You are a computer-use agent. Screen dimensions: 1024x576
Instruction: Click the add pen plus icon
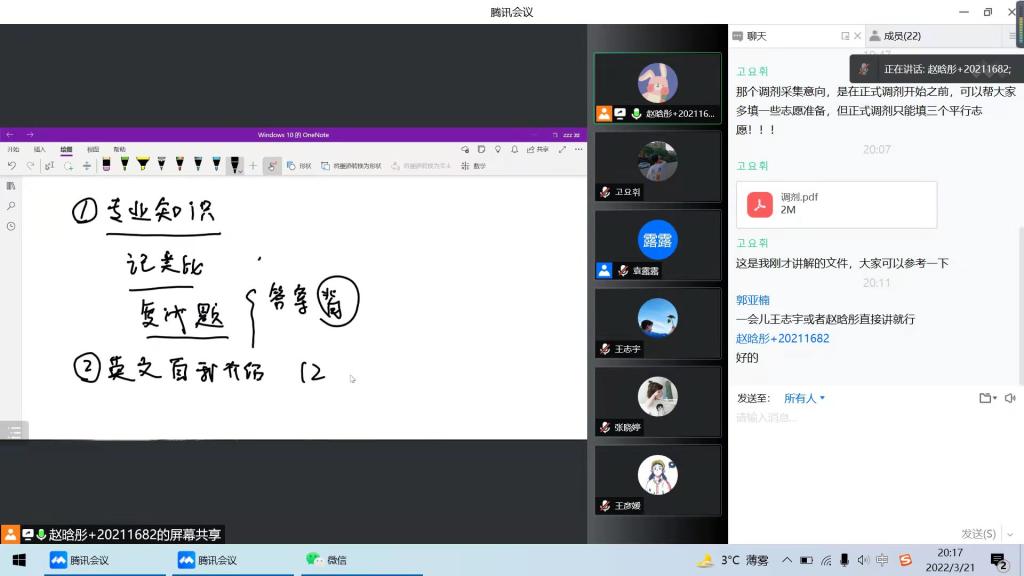point(253,166)
